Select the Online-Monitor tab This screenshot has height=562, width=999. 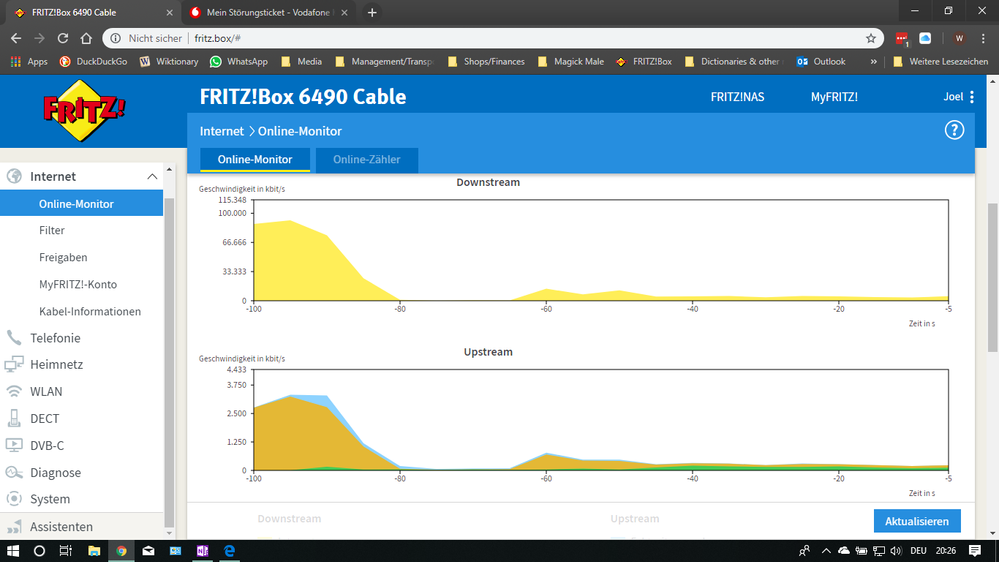pos(255,159)
